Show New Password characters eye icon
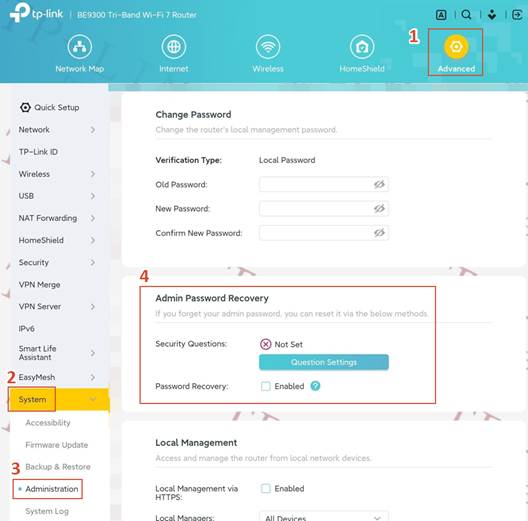Viewport: 528px width, 521px height. coord(379,208)
